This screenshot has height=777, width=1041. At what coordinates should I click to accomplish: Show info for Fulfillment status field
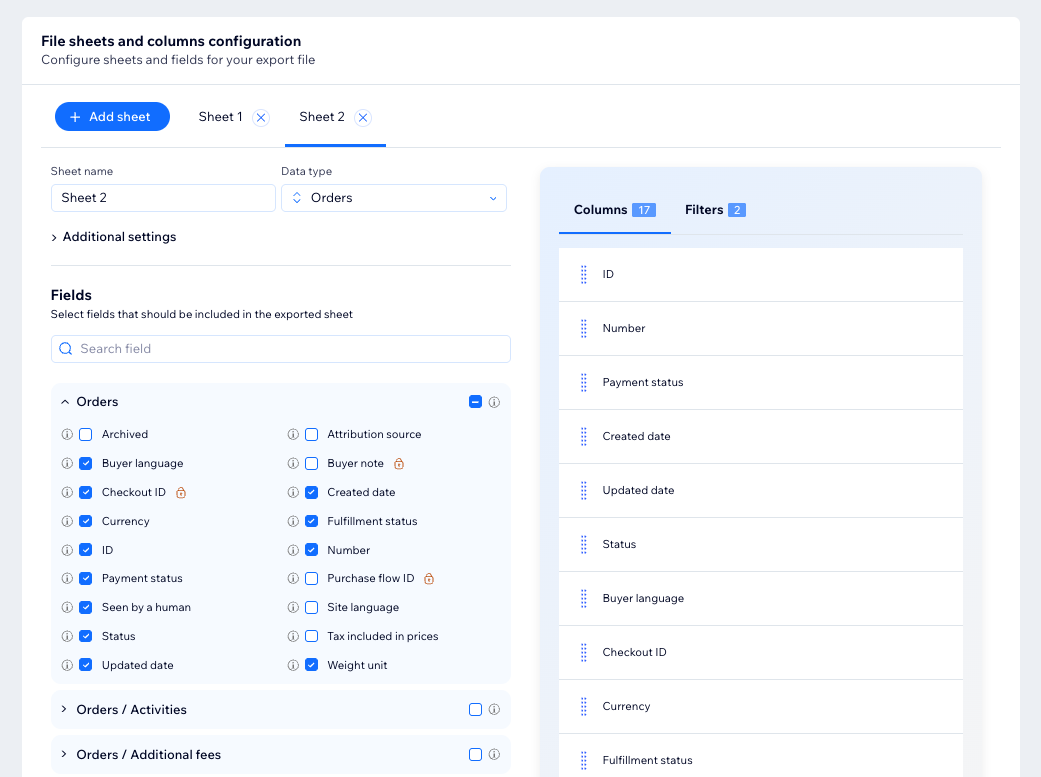[x=293, y=521]
